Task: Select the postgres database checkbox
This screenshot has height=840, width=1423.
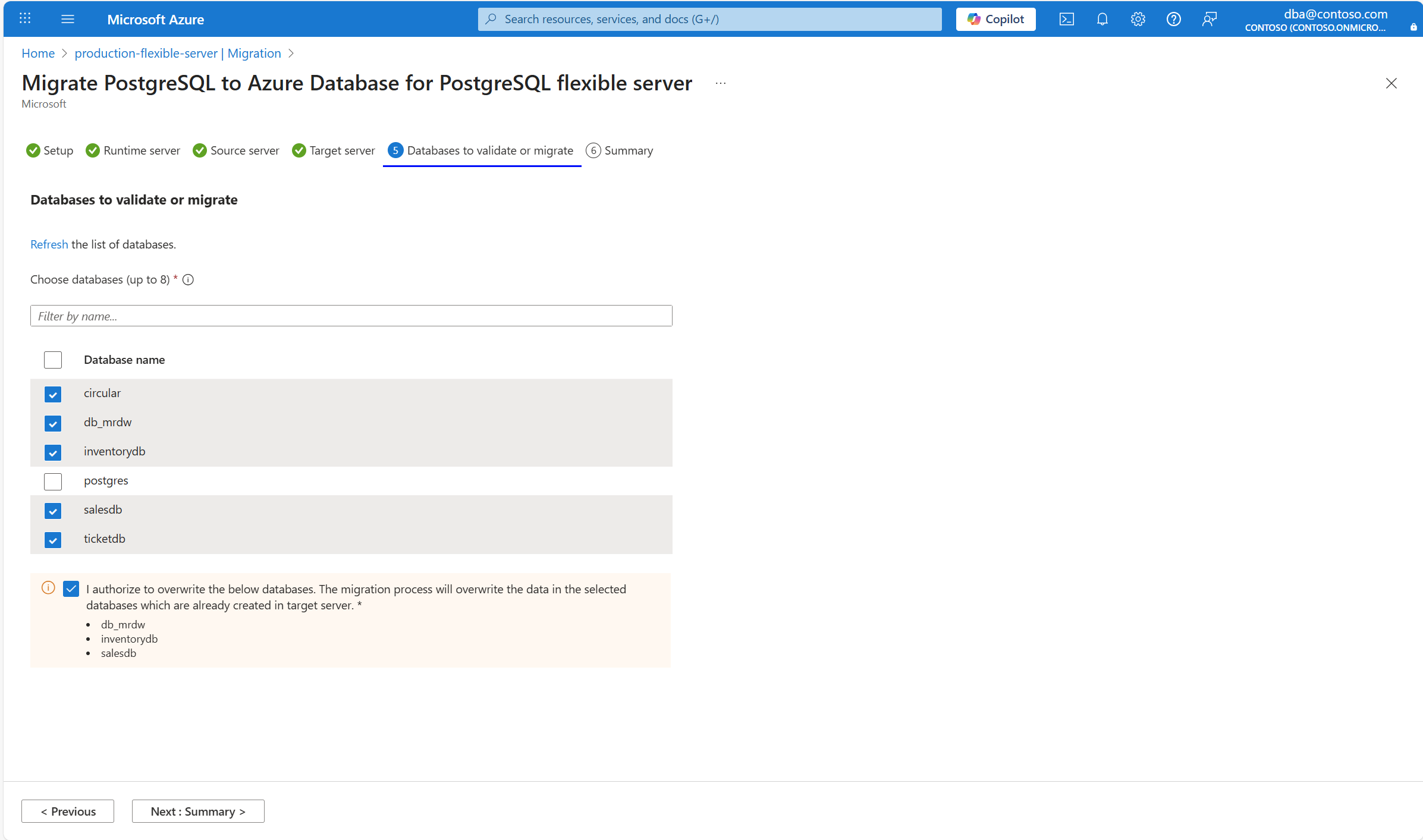Action: (53, 482)
